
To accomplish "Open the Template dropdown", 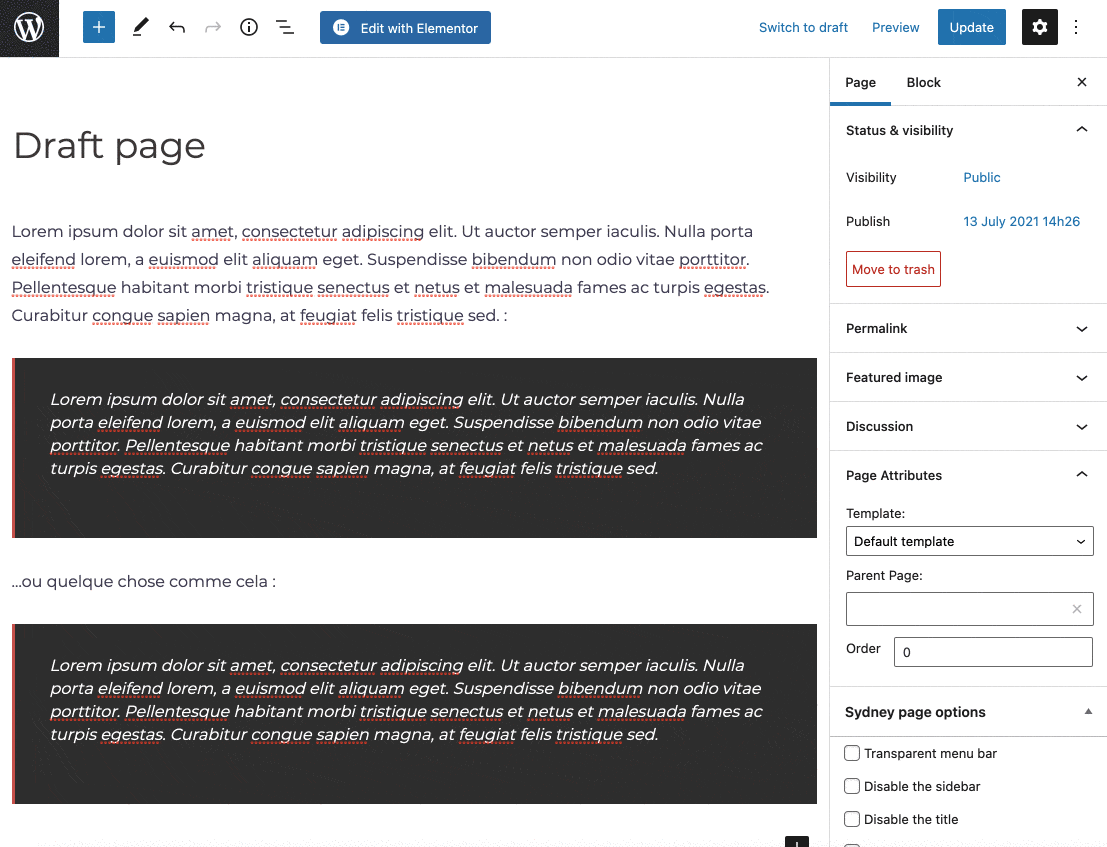I will [969, 541].
